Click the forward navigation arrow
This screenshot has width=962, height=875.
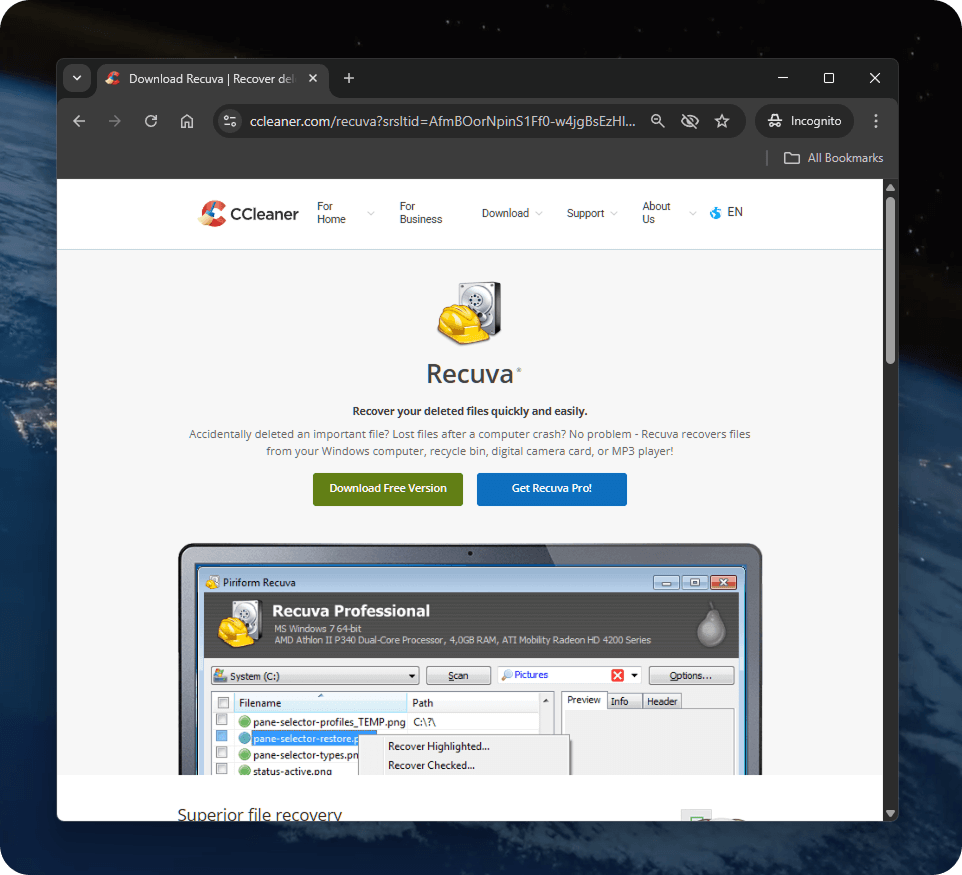(115, 121)
